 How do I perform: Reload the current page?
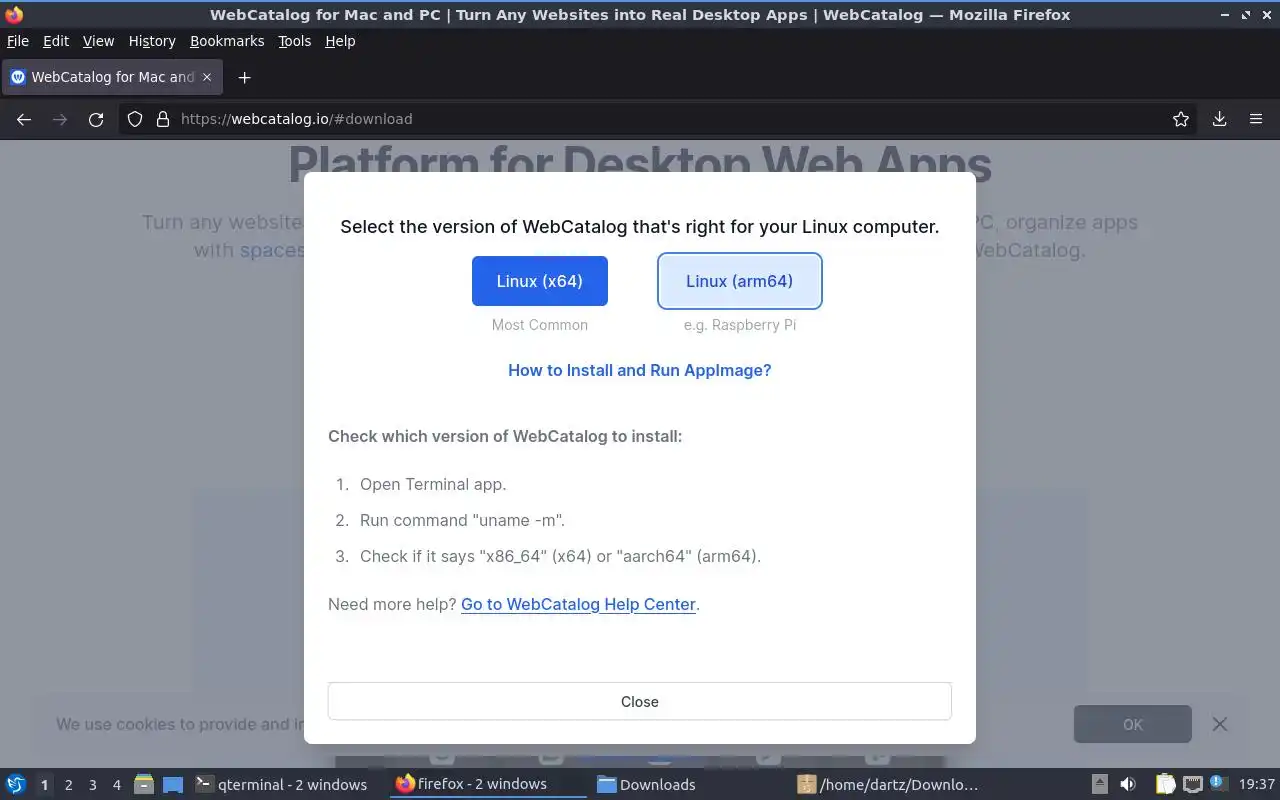click(96, 119)
